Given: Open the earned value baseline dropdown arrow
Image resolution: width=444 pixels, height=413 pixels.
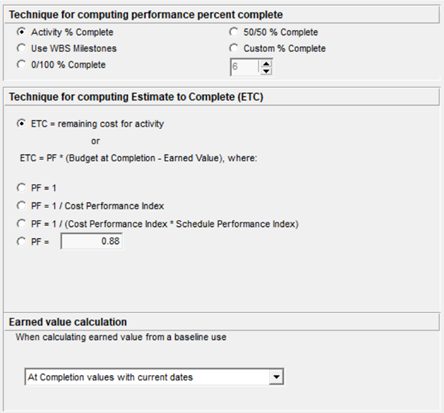Looking at the screenshot, I should [x=276, y=377].
